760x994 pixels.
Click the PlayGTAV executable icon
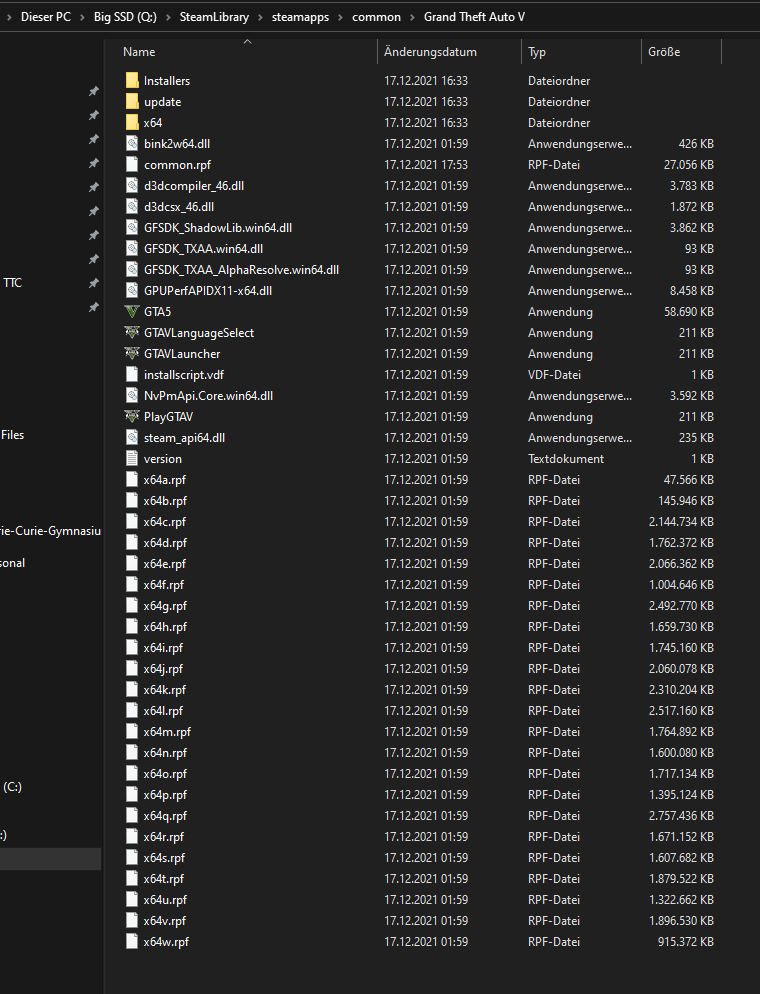point(132,417)
